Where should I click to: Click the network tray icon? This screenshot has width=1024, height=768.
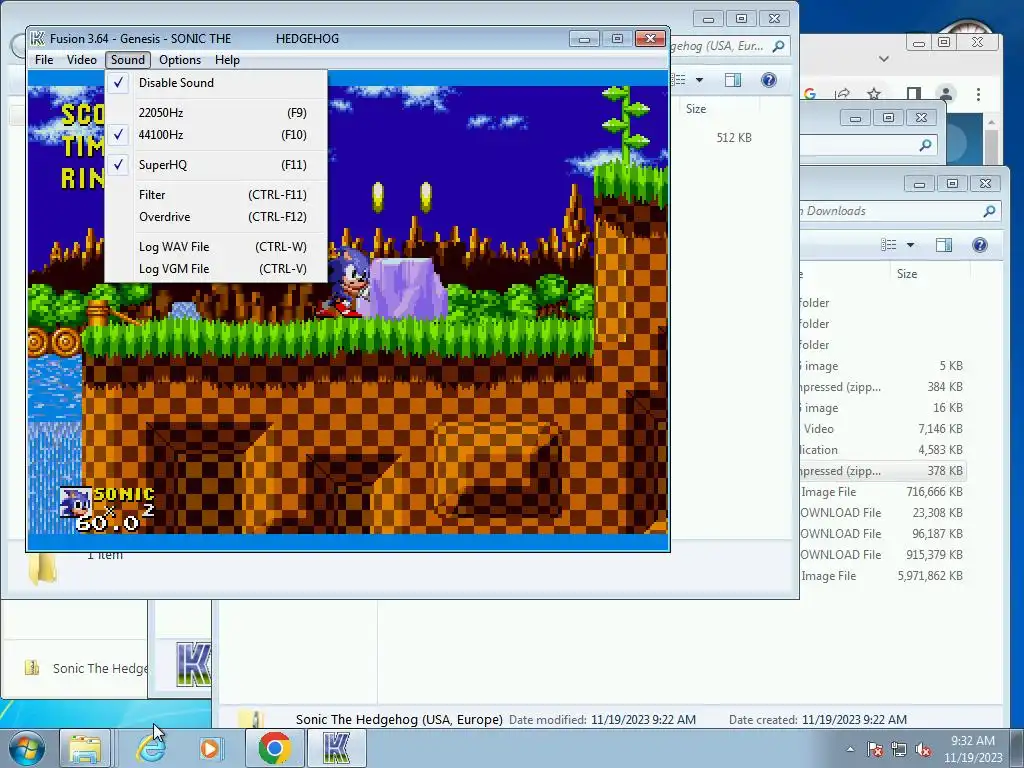coord(899,749)
